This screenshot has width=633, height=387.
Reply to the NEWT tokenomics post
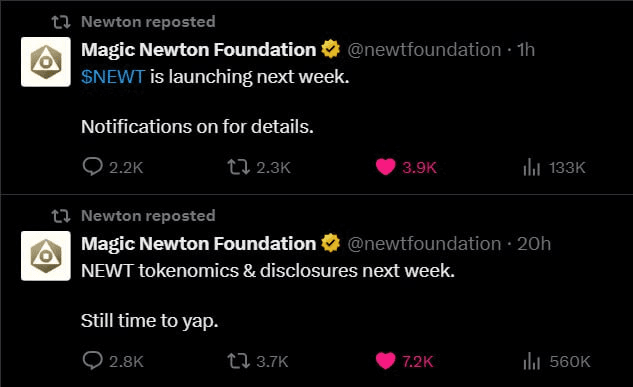[x=92, y=360]
